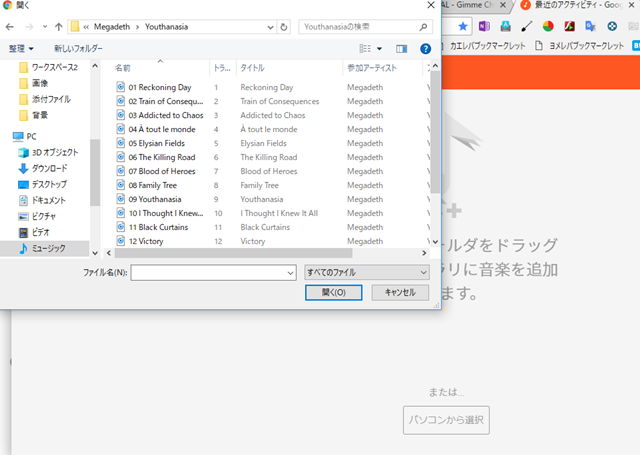Image resolution: width=640 pixels, height=455 pixels.
Task: Open カエレバブックマークレット bookmark
Action: coord(487,46)
